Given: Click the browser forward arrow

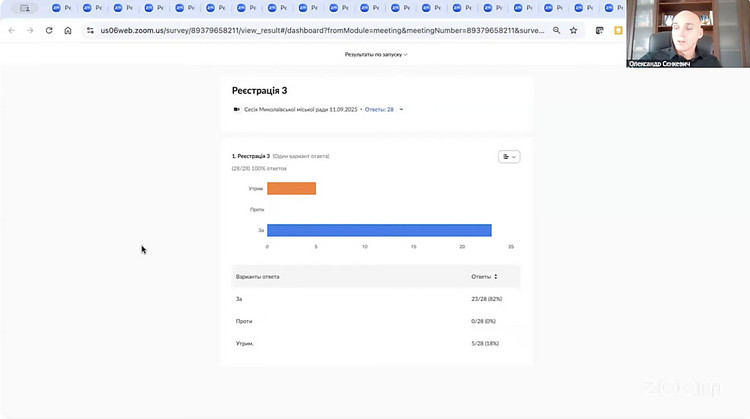Looking at the screenshot, I should 29,31.
